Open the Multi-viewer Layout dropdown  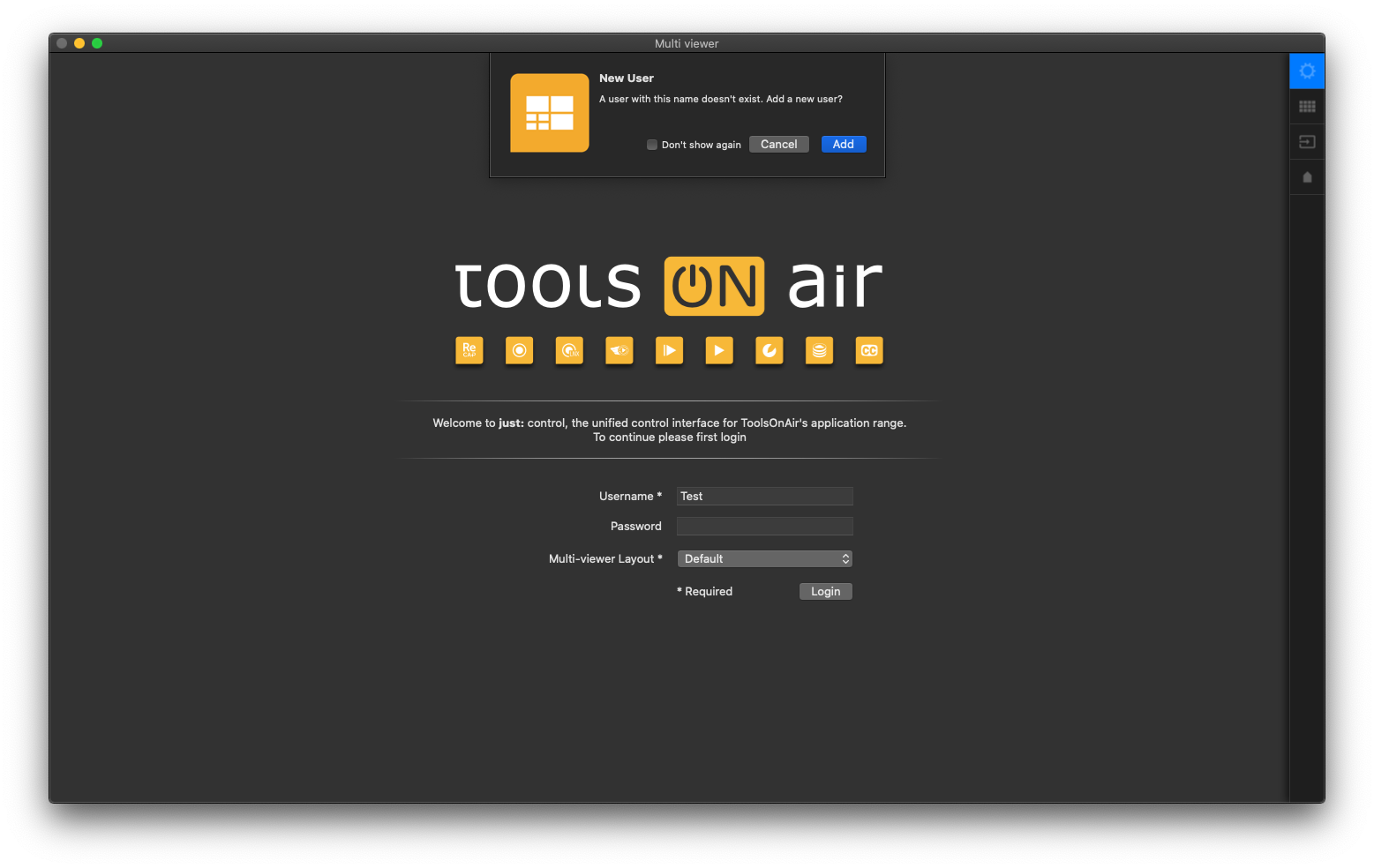pos(765,558)
